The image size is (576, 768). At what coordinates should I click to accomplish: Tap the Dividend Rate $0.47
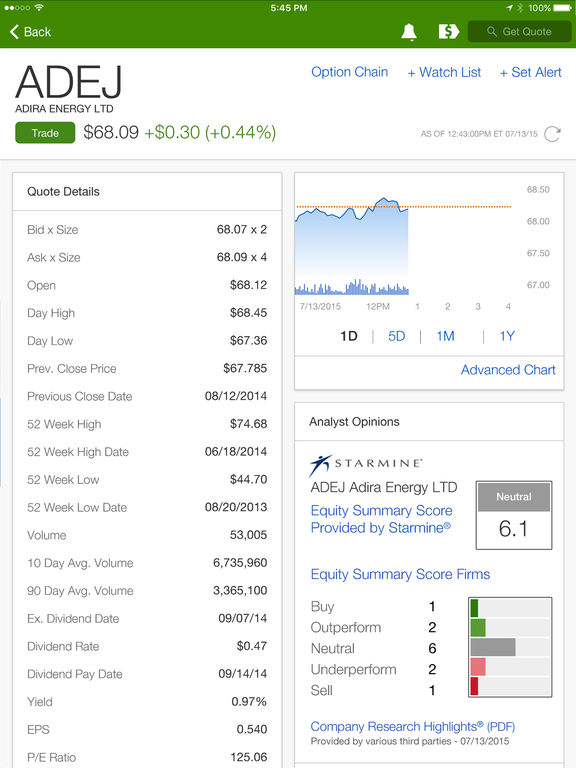(251, 646)
